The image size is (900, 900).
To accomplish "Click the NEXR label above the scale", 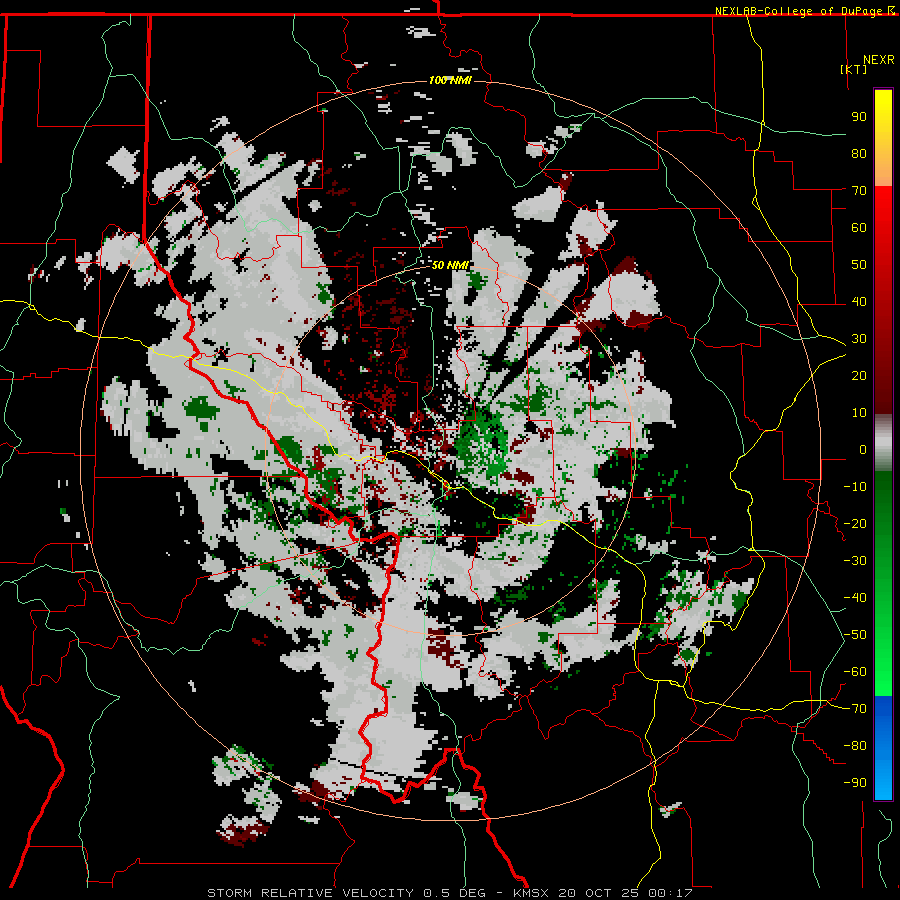I will [x=879, y=60].
